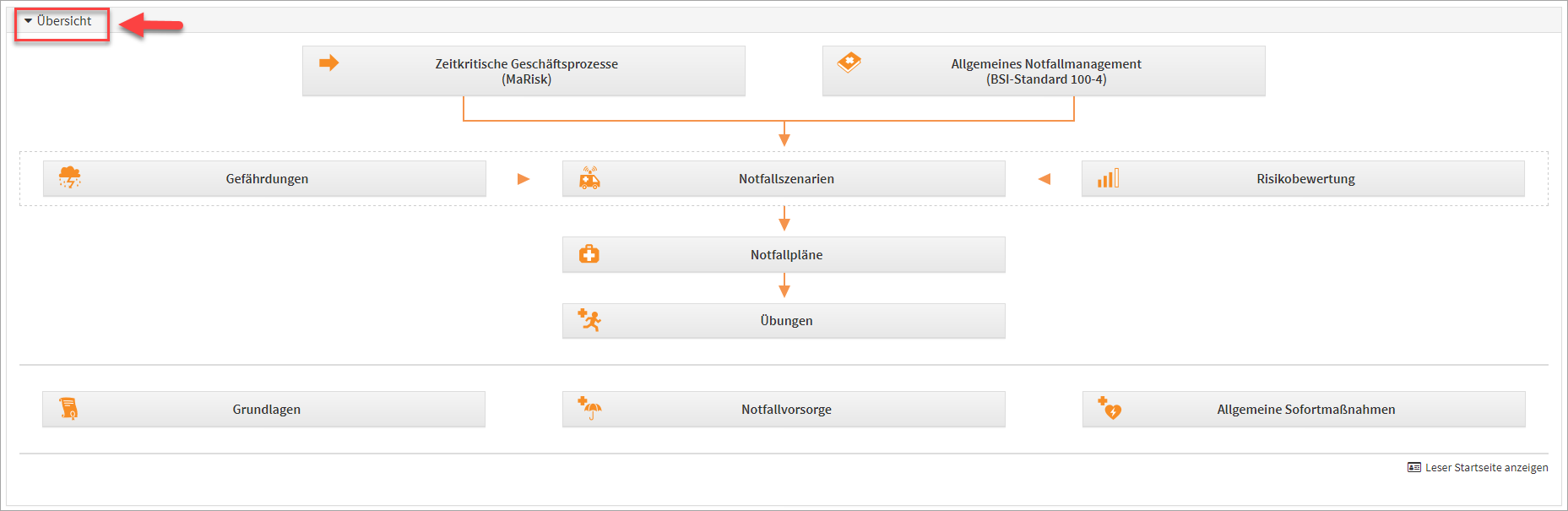Click the bar chart Risikobewertung icon
1568x511 pixels.
(x=1108, y=178)
